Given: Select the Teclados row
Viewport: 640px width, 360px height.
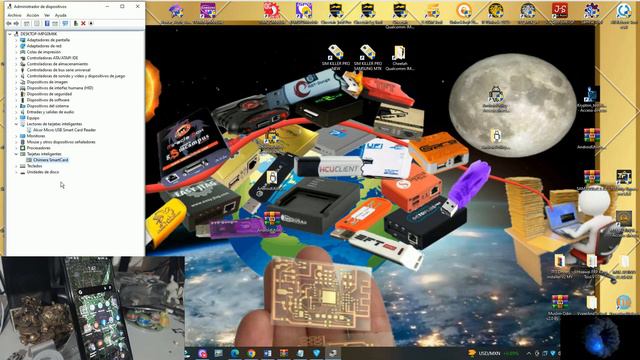Looking at the screenshot, I should pyautogui.click(x=31, y=166).
